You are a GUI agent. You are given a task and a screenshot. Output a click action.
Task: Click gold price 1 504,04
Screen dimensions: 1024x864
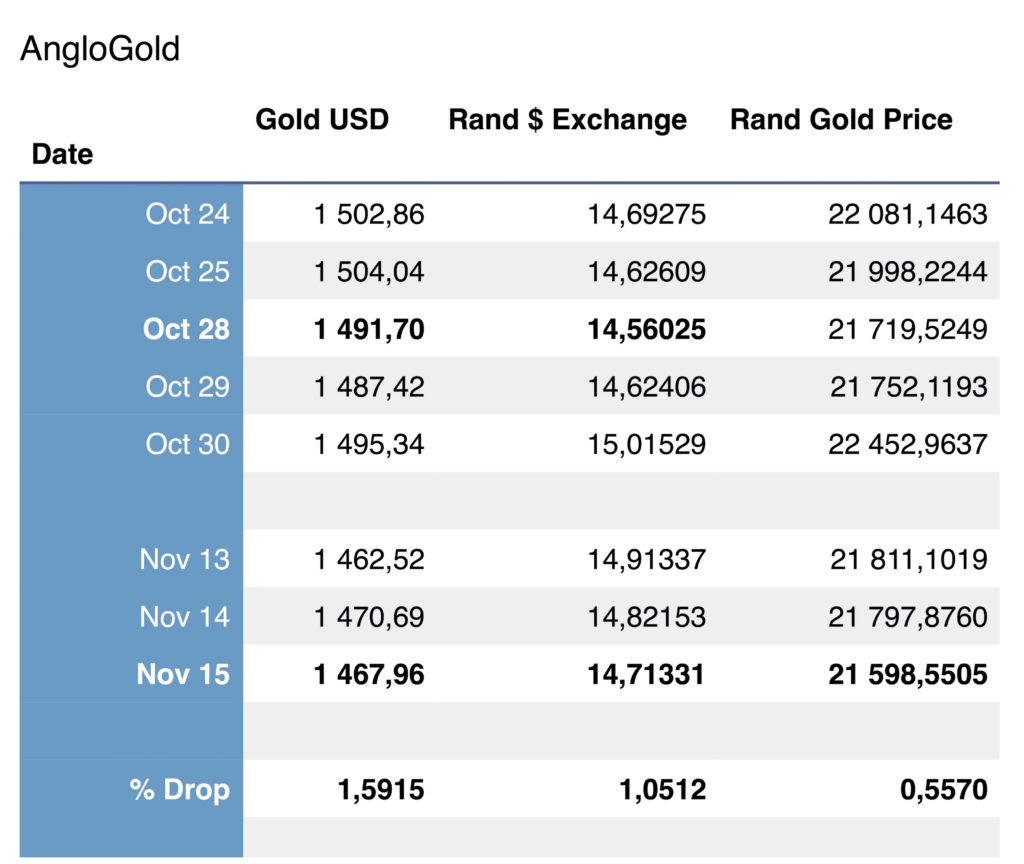tap(369, 272)
